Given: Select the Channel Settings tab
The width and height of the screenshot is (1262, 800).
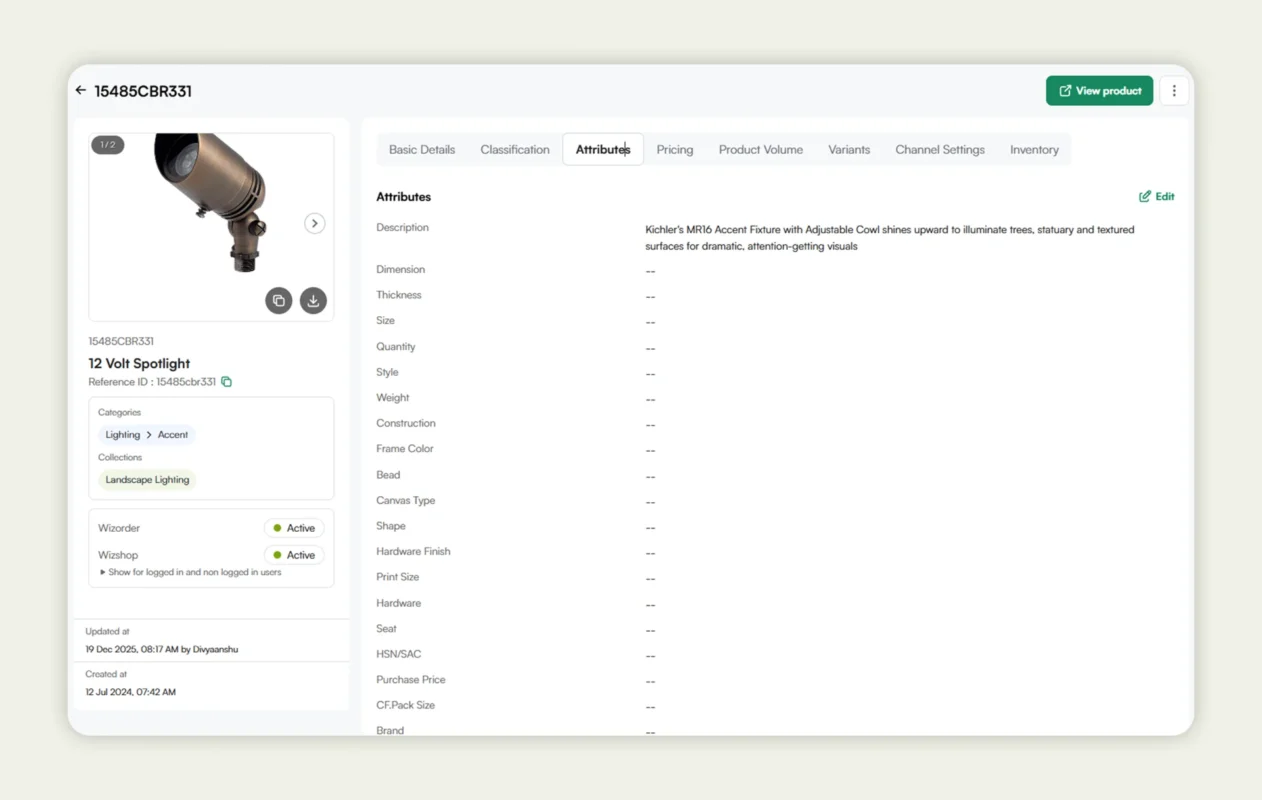Looking at the screenshot, I should point(939,149).
